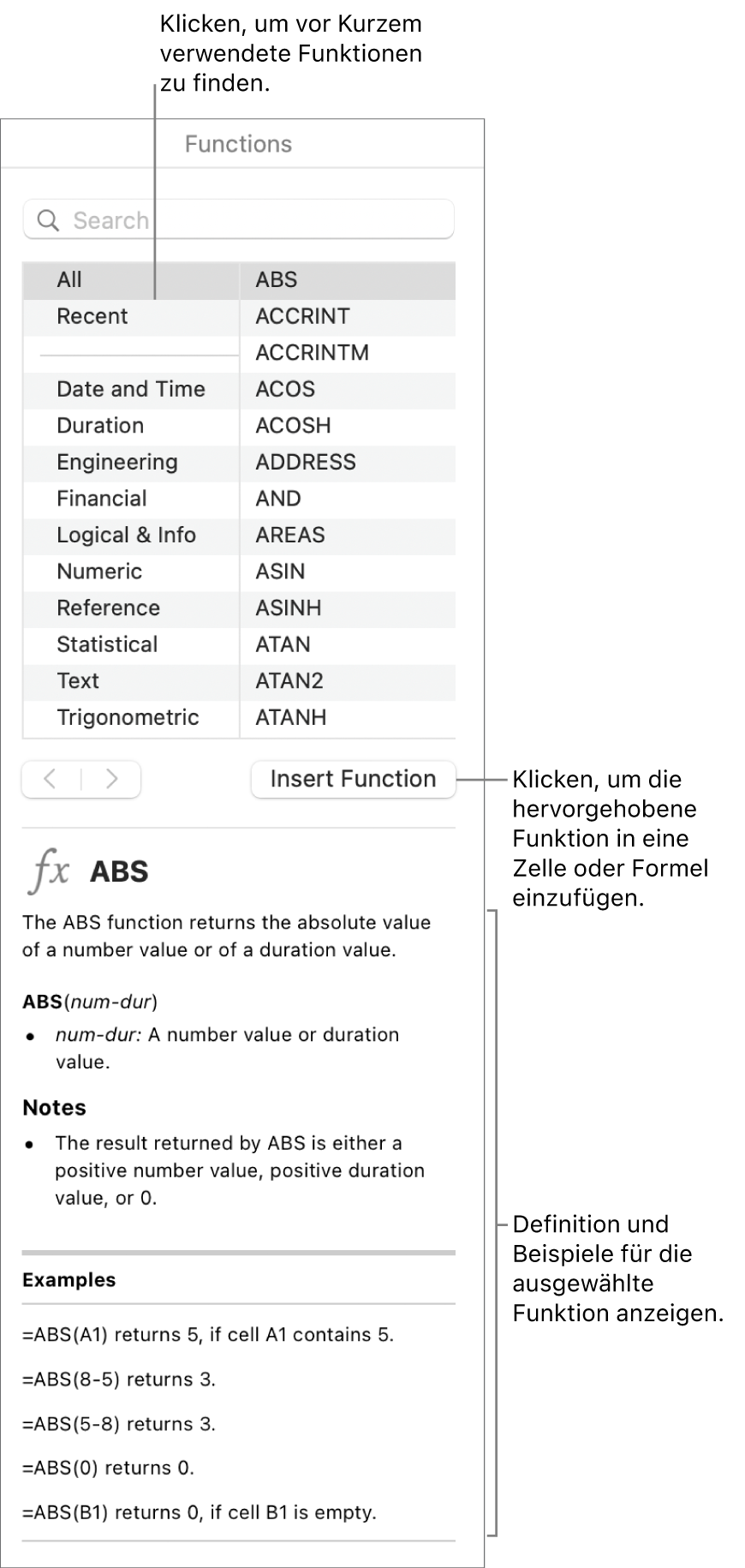This screenshot has width=745, height=1568.
Task: Type in the Search functions field
Action: (257, 221)
